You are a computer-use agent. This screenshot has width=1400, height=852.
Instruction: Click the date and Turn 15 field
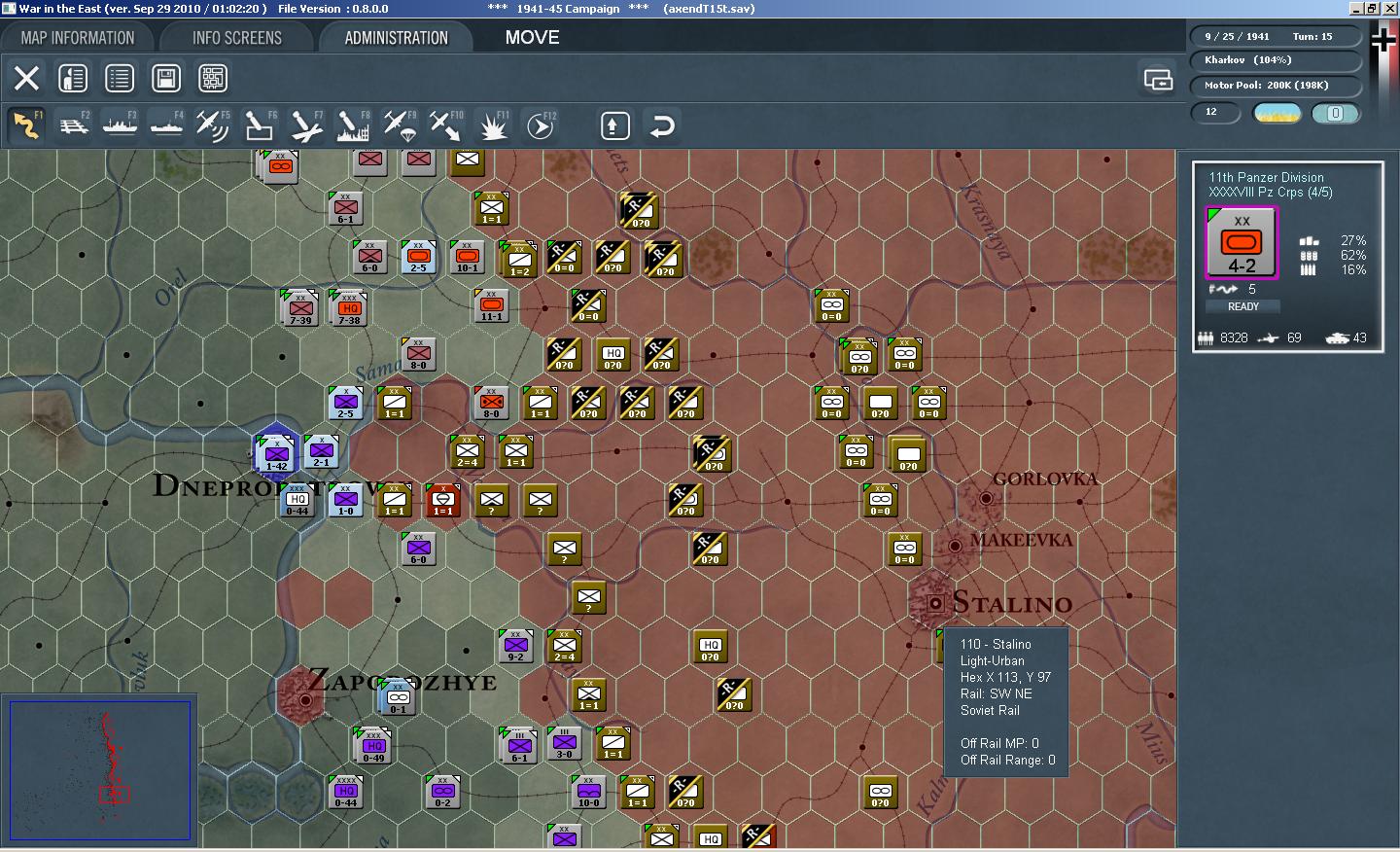tap(1276, 36)
